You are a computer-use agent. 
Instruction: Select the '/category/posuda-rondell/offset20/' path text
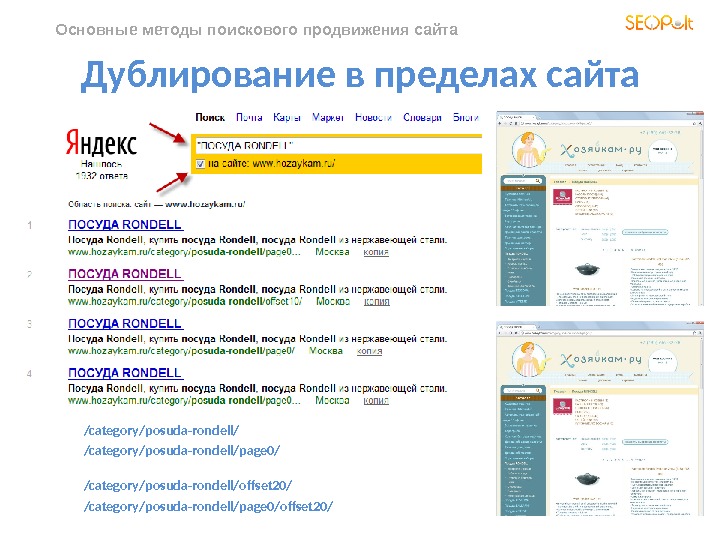tap(188, 485)
